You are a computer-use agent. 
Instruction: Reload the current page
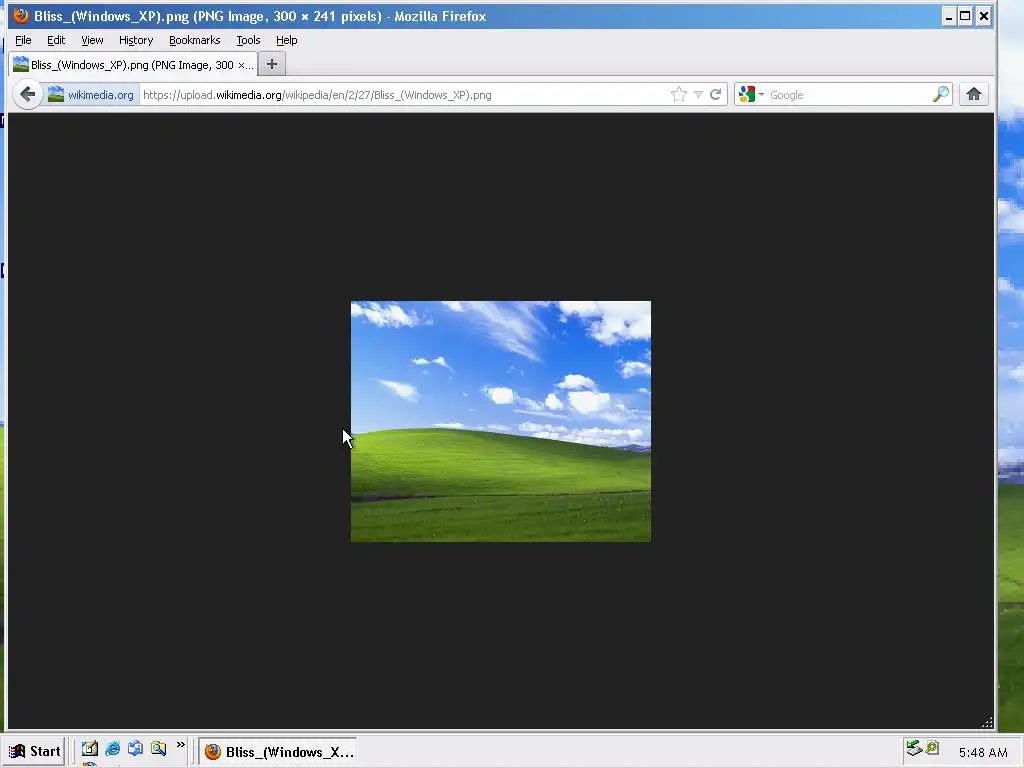716,95
